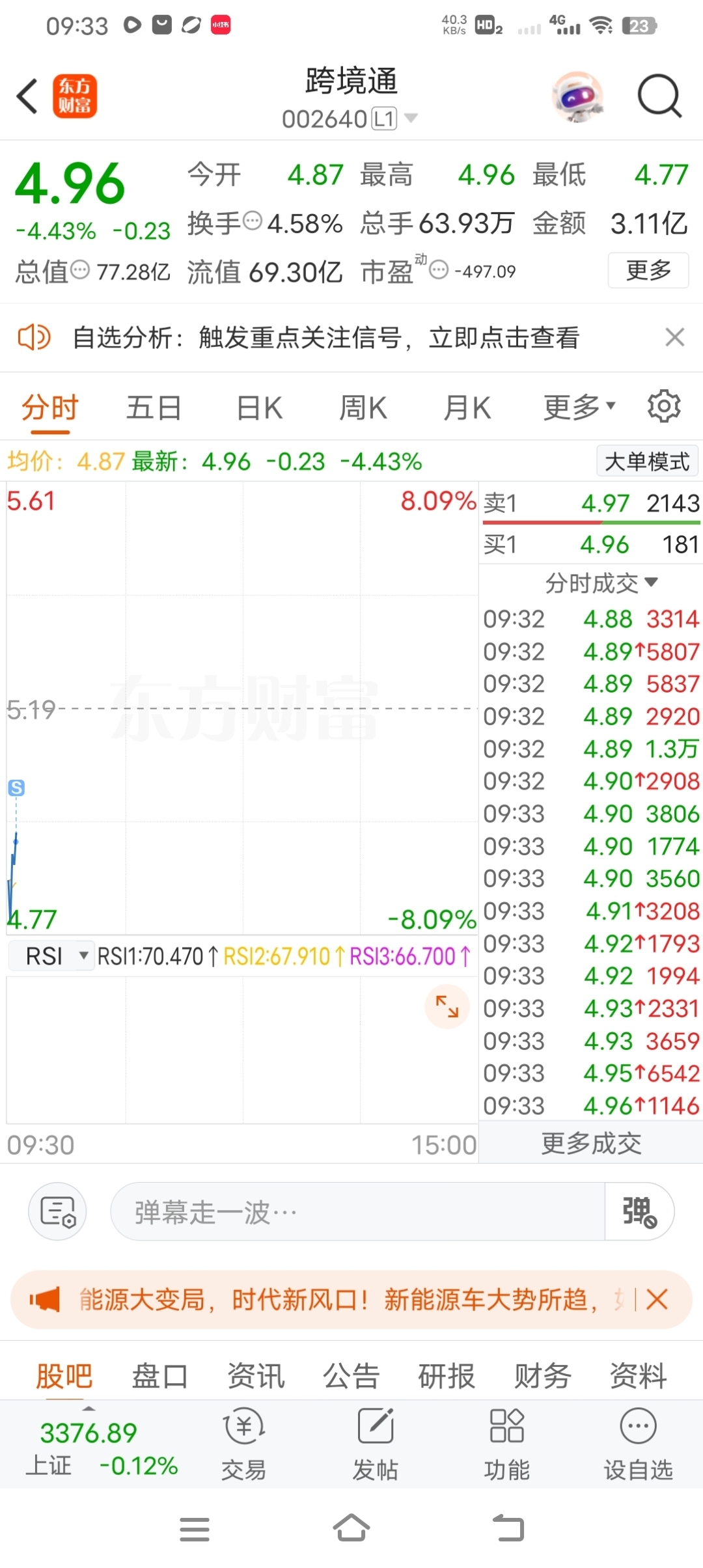Expand the stock code 002640 dropdown arrow
The height and width of the screenshot is (1568, 703).
click(x=411, y=118)
